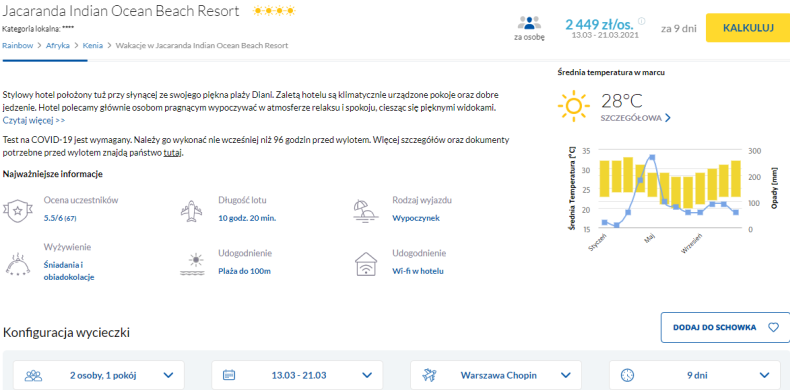Image resolution: width=790 pixels, height=390 pixels.
Task: Open the '9 dni' duration dropdown
Action: [695, 375]
